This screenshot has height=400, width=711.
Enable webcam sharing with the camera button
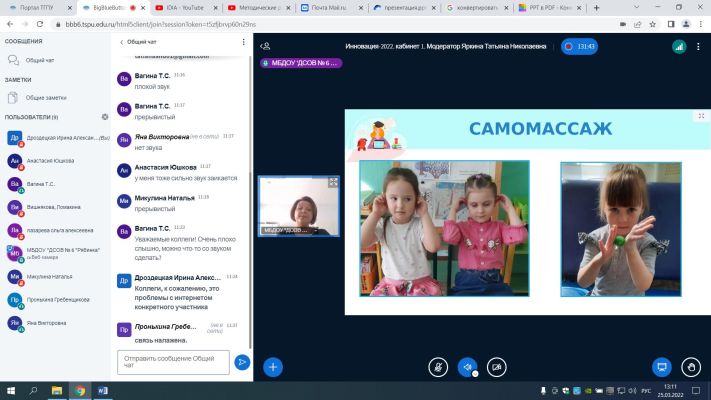(497, 367)
